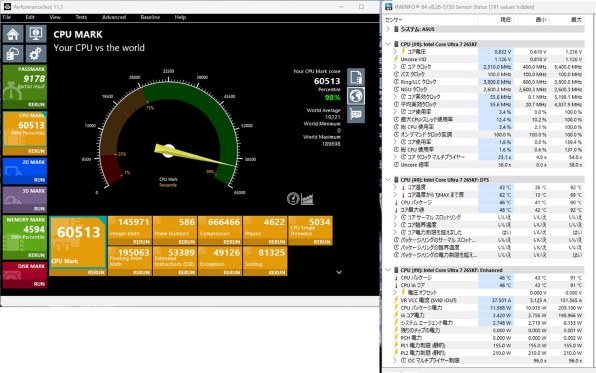Select the Ring/LLC クロック row
The width and height of the screenshot is (596, 373).
tap(488, 82)
